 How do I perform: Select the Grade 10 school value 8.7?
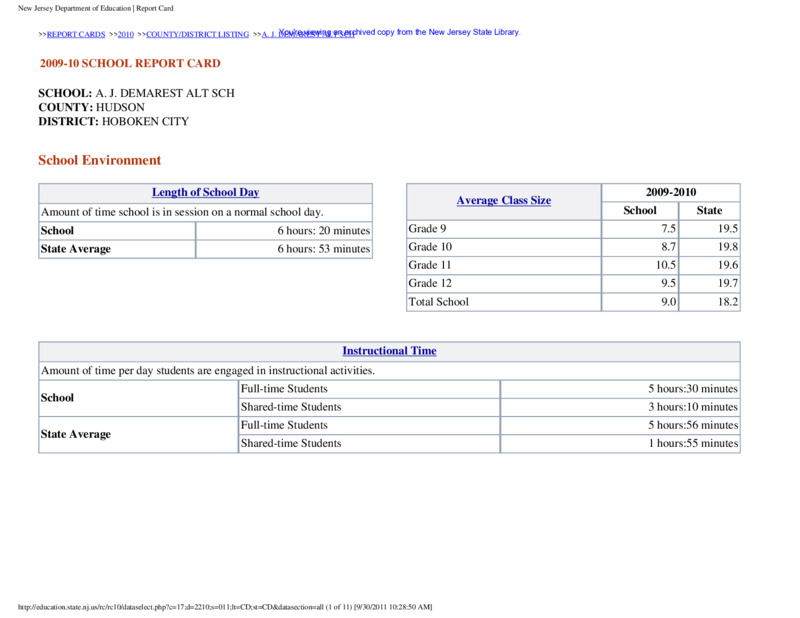point(668,247)
